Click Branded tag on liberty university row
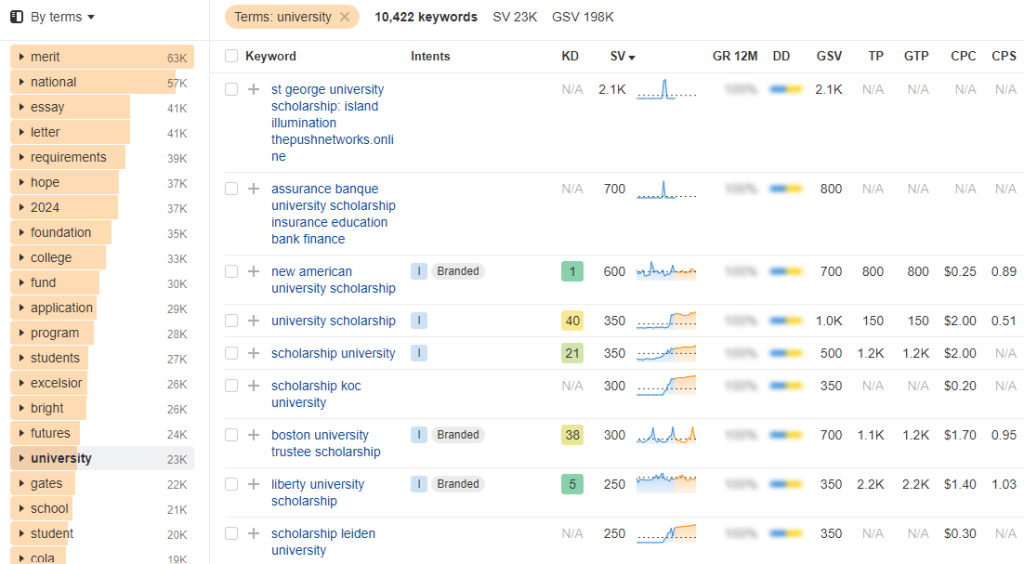This screenshot has height=564, width=1024. coord(458,484)
